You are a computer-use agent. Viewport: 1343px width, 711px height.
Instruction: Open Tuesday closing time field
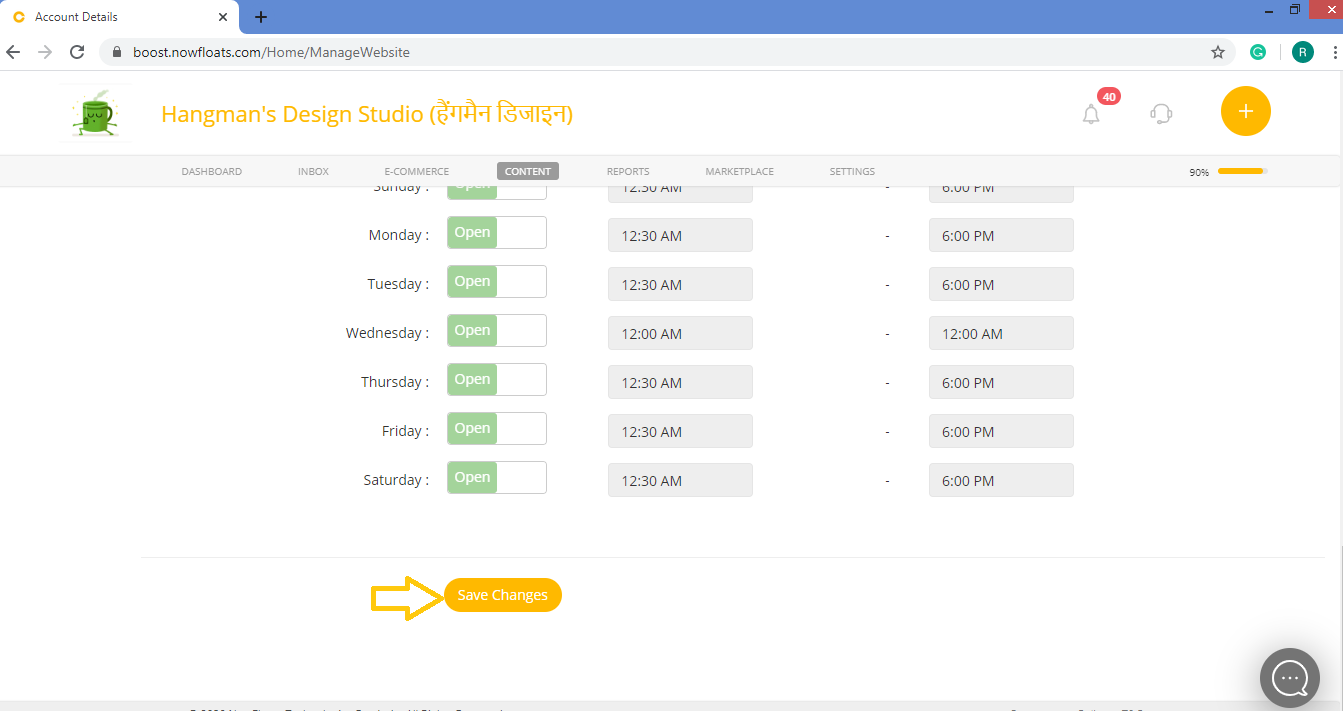click(x=1001, y=285)
